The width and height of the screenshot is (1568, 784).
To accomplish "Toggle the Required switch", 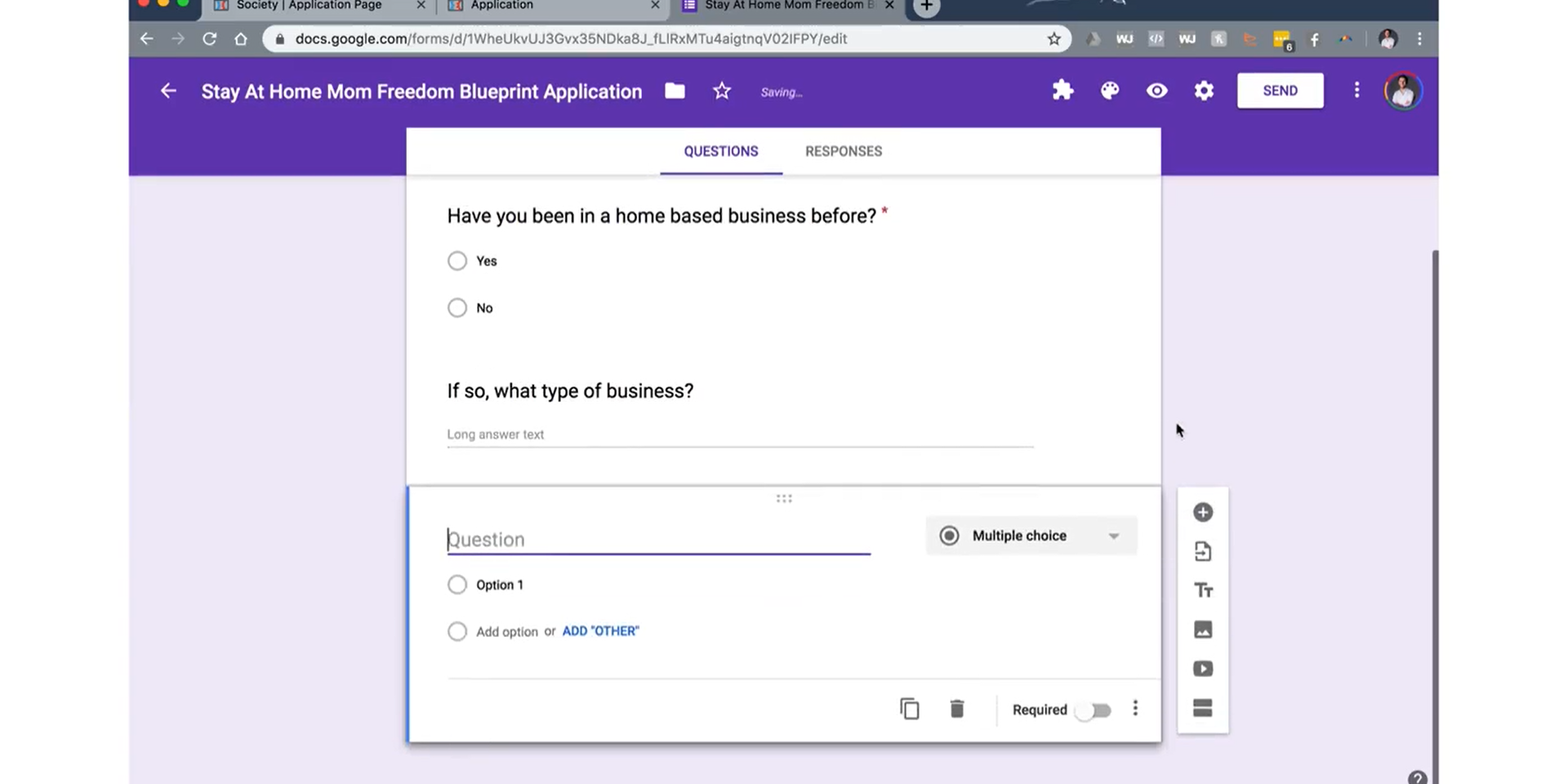I will pos(1094,710).
